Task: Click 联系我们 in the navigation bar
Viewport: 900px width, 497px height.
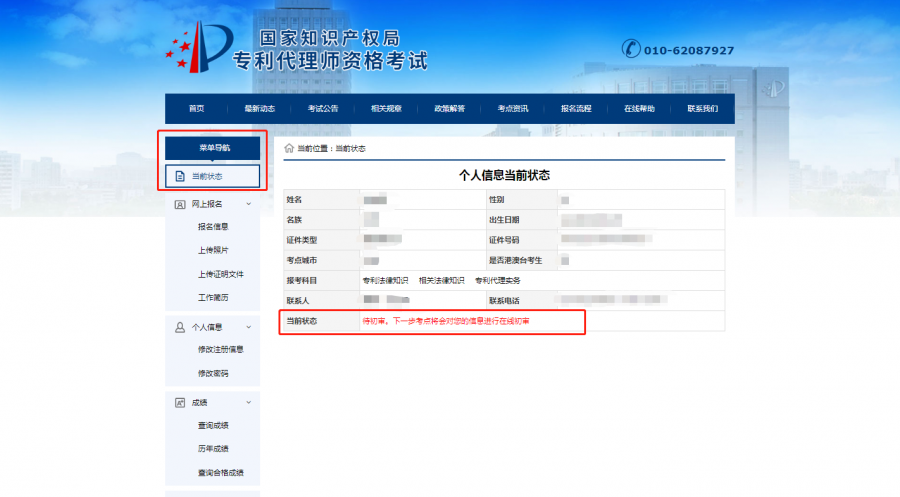Action: click(703, 108)
